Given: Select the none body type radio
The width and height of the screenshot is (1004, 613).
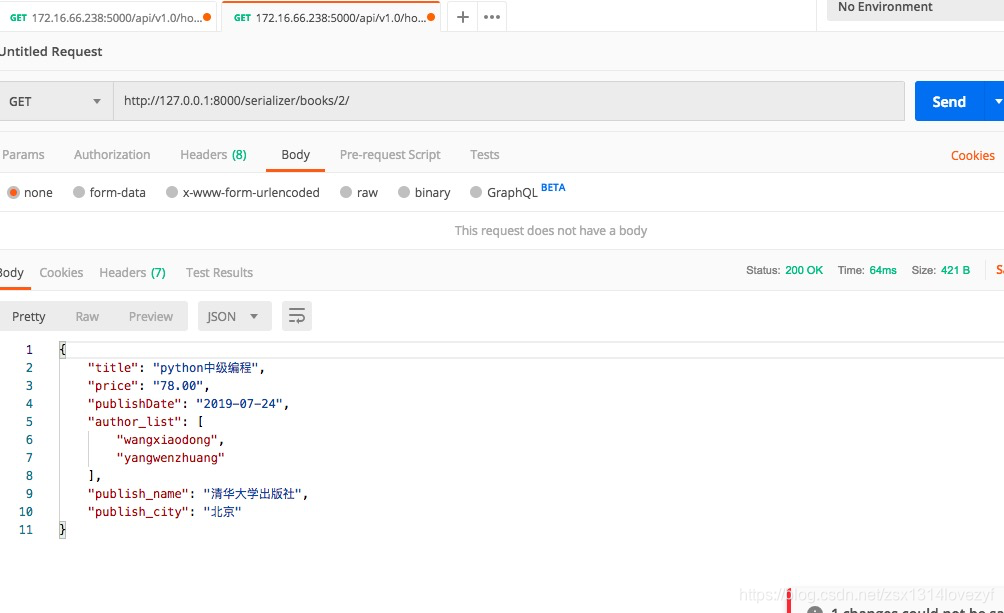Looking at the screenshot, I should 13,192.
